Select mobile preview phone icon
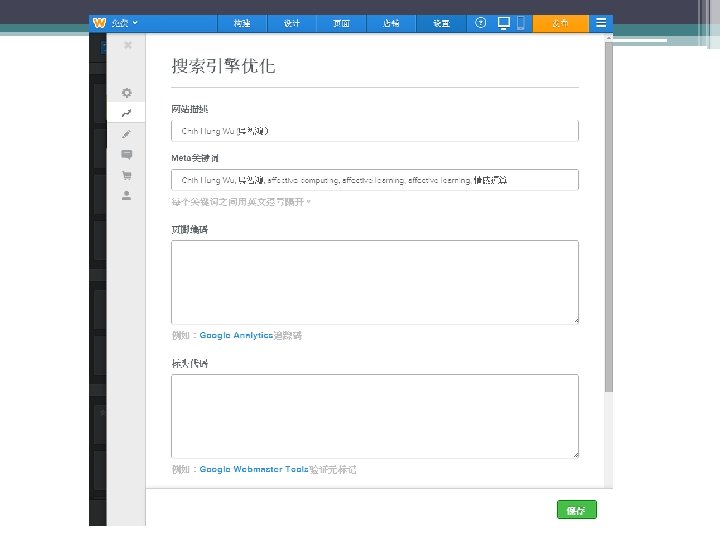 point(521,23)
